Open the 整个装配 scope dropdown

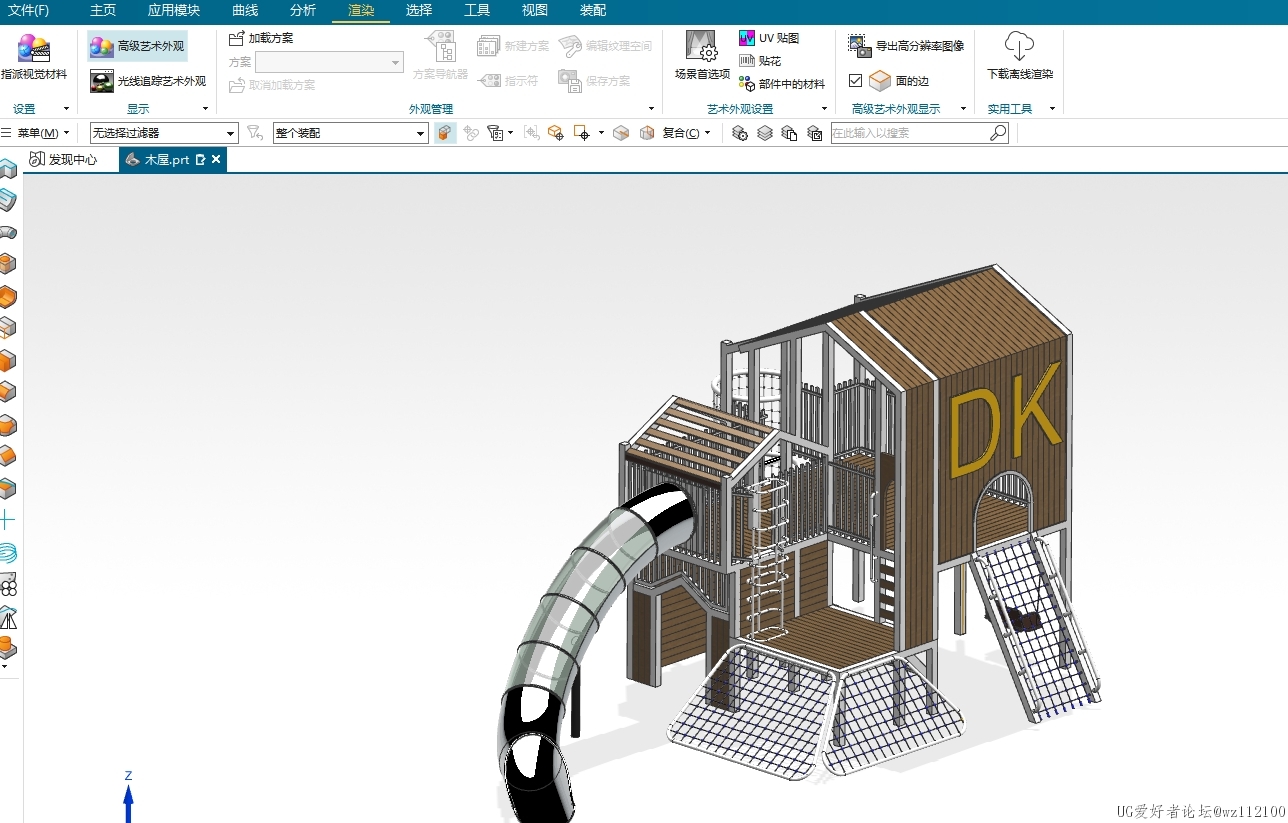coord(350,133)
